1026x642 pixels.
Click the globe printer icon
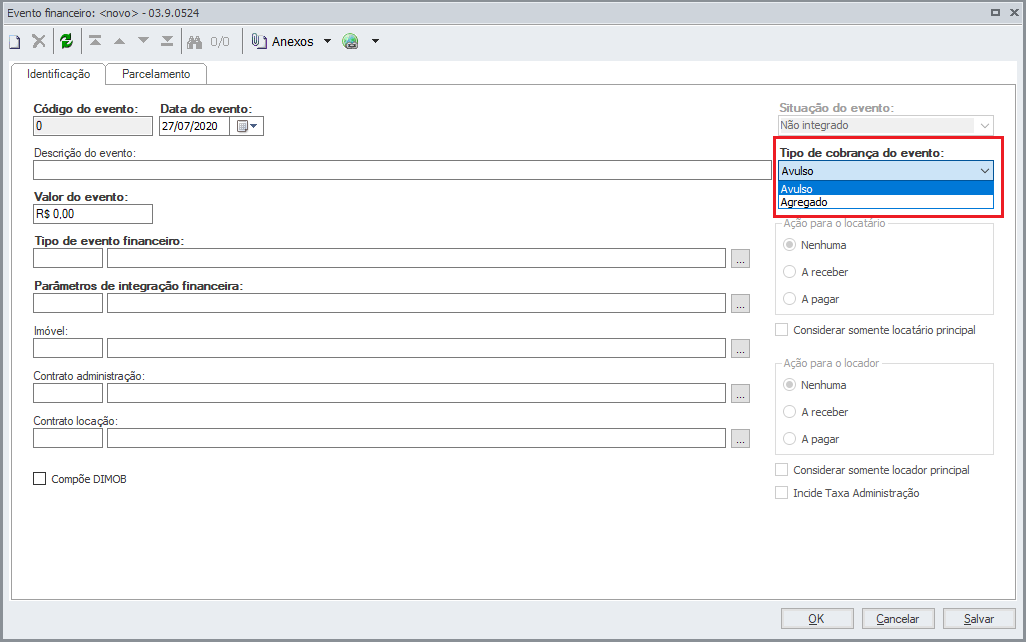click(x=351, y=42)
